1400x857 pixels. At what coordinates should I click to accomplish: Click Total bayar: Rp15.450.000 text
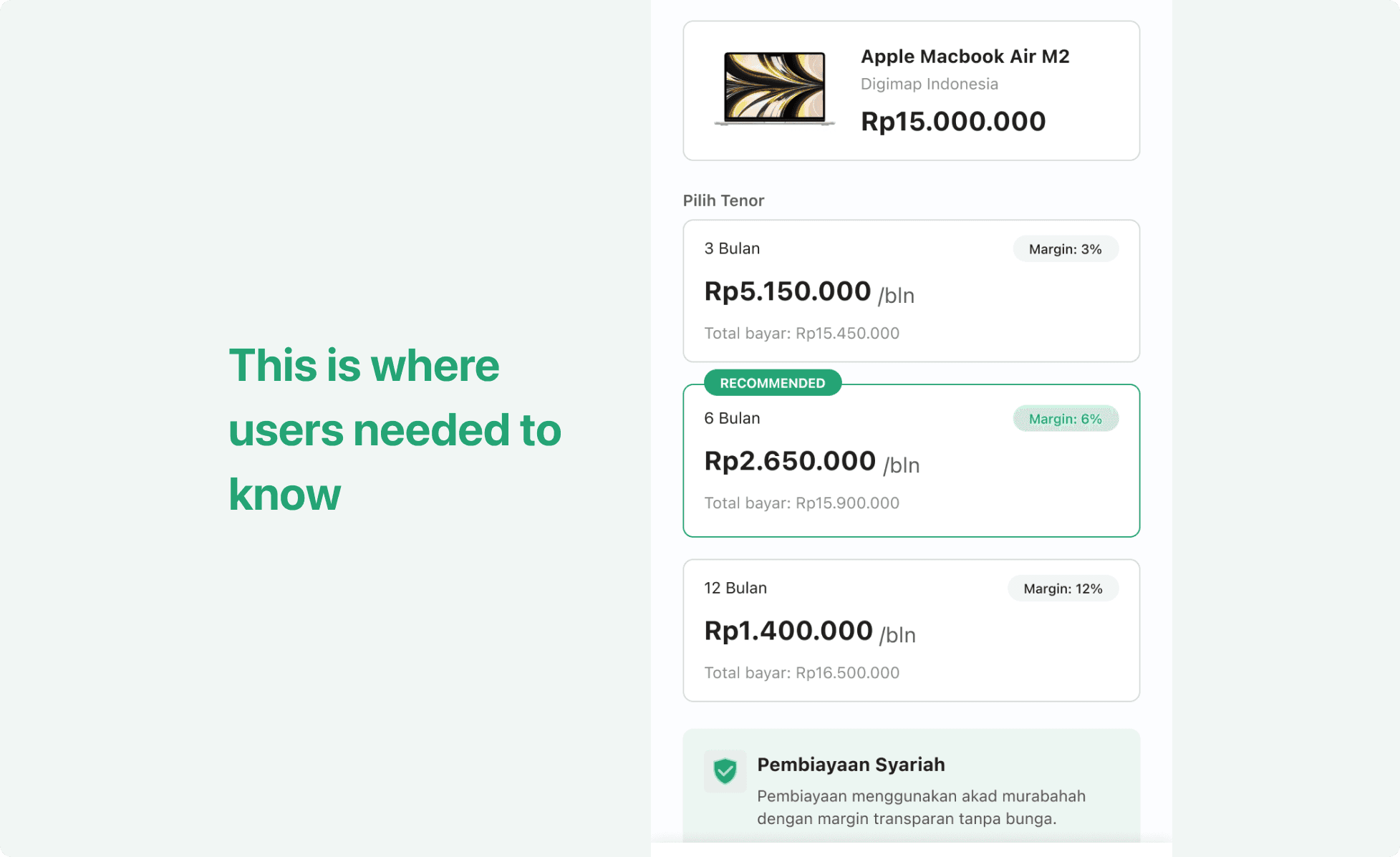(801, 333)
